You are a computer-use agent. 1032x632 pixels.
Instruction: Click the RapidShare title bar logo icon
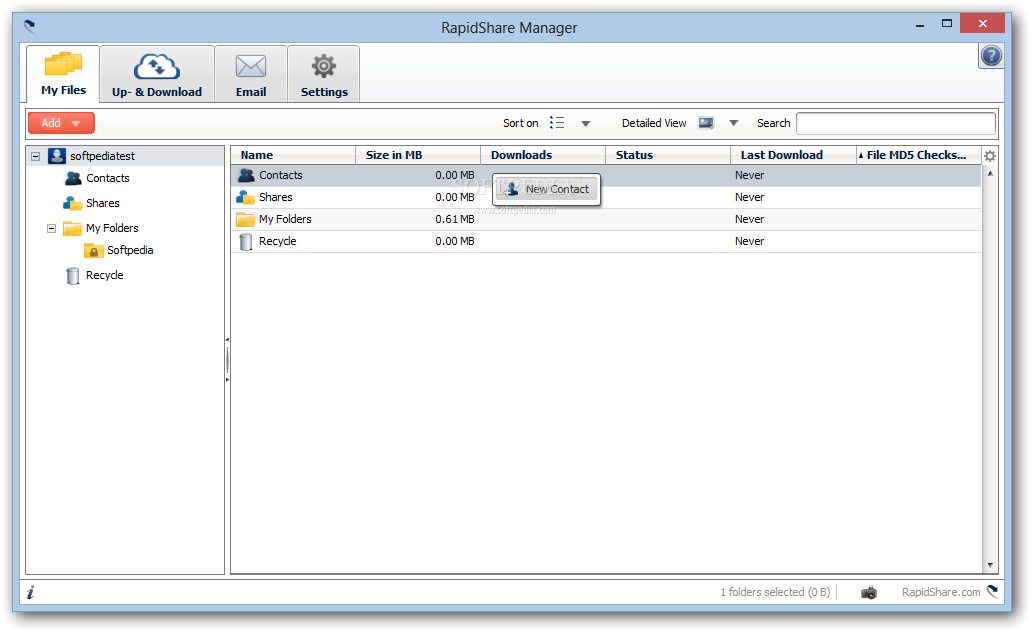(x=30, y=26)
